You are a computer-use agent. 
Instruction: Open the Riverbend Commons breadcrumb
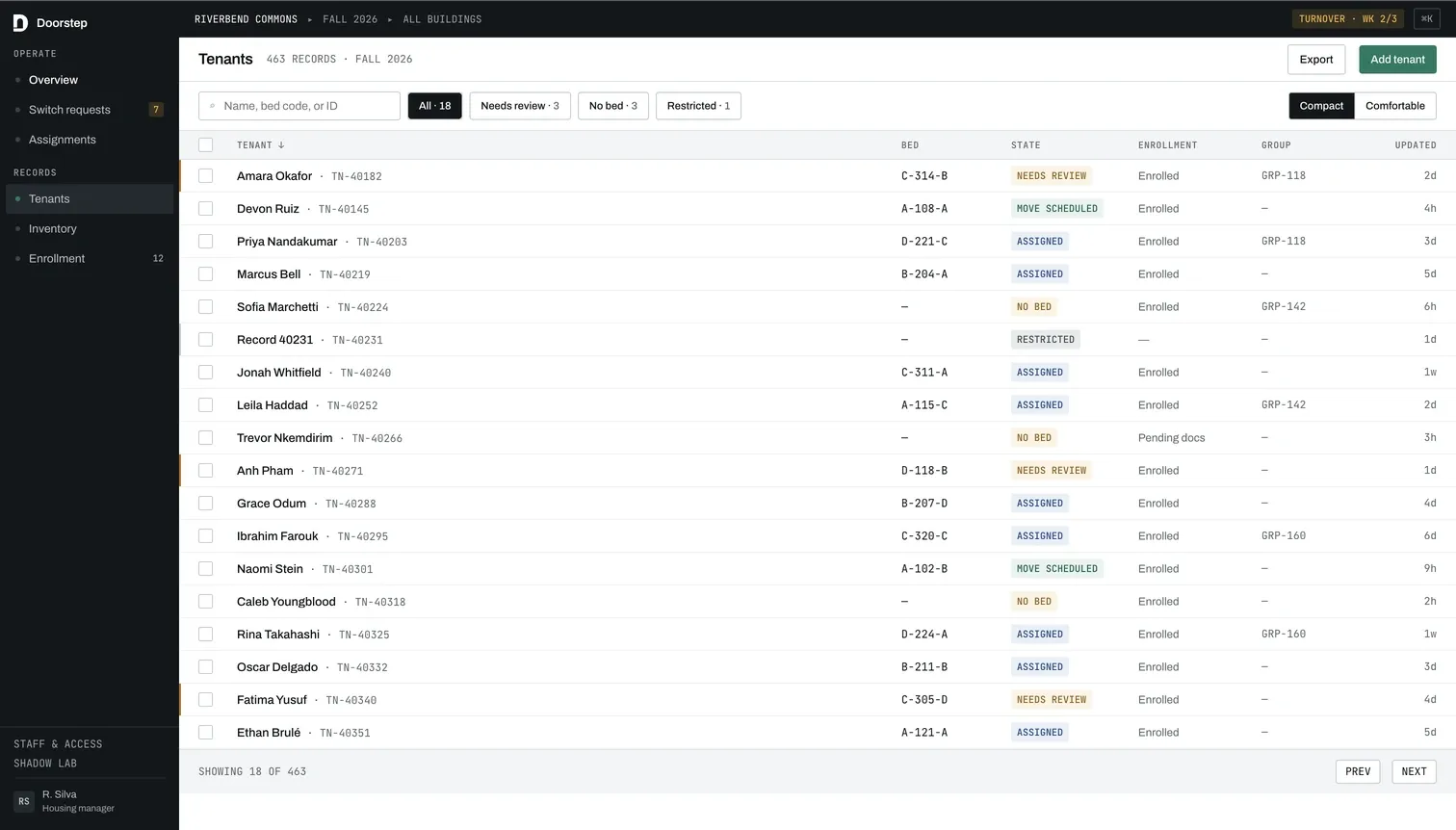246,19
